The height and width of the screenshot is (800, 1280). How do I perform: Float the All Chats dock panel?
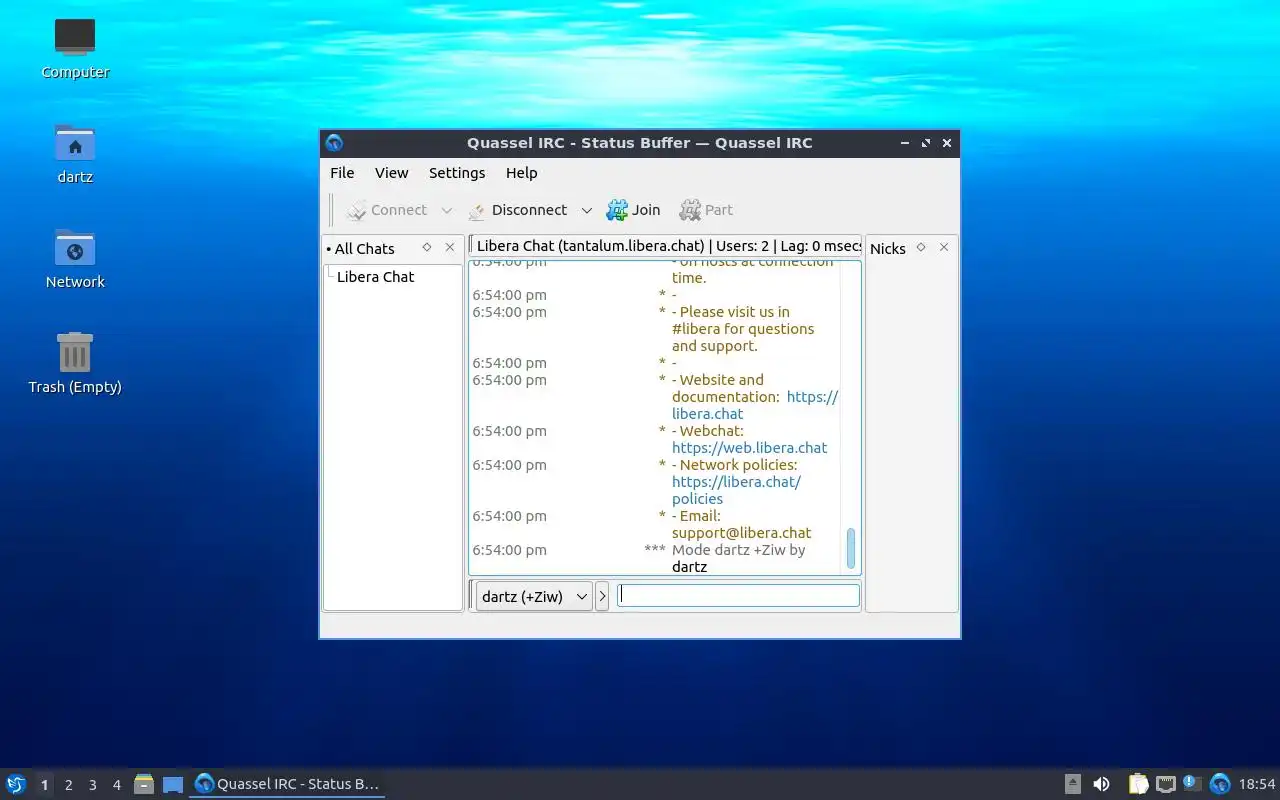tap(427, 247)
